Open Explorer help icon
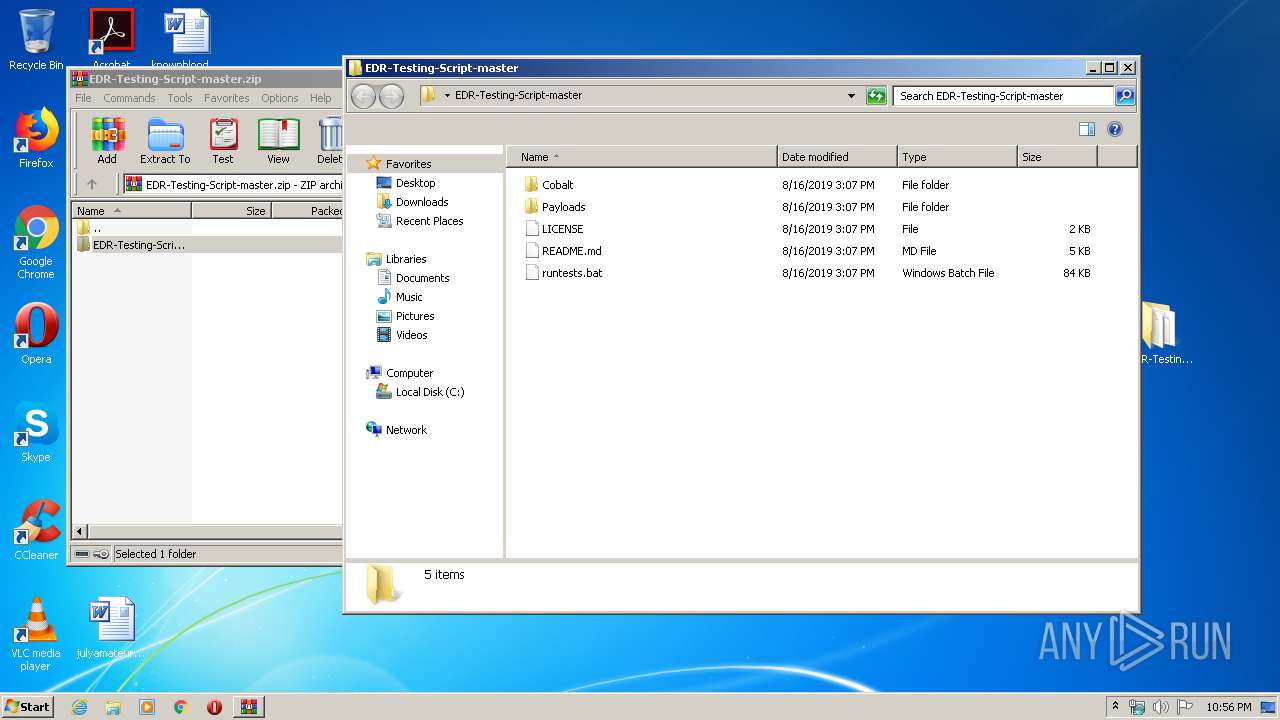 pos(1115,129)
